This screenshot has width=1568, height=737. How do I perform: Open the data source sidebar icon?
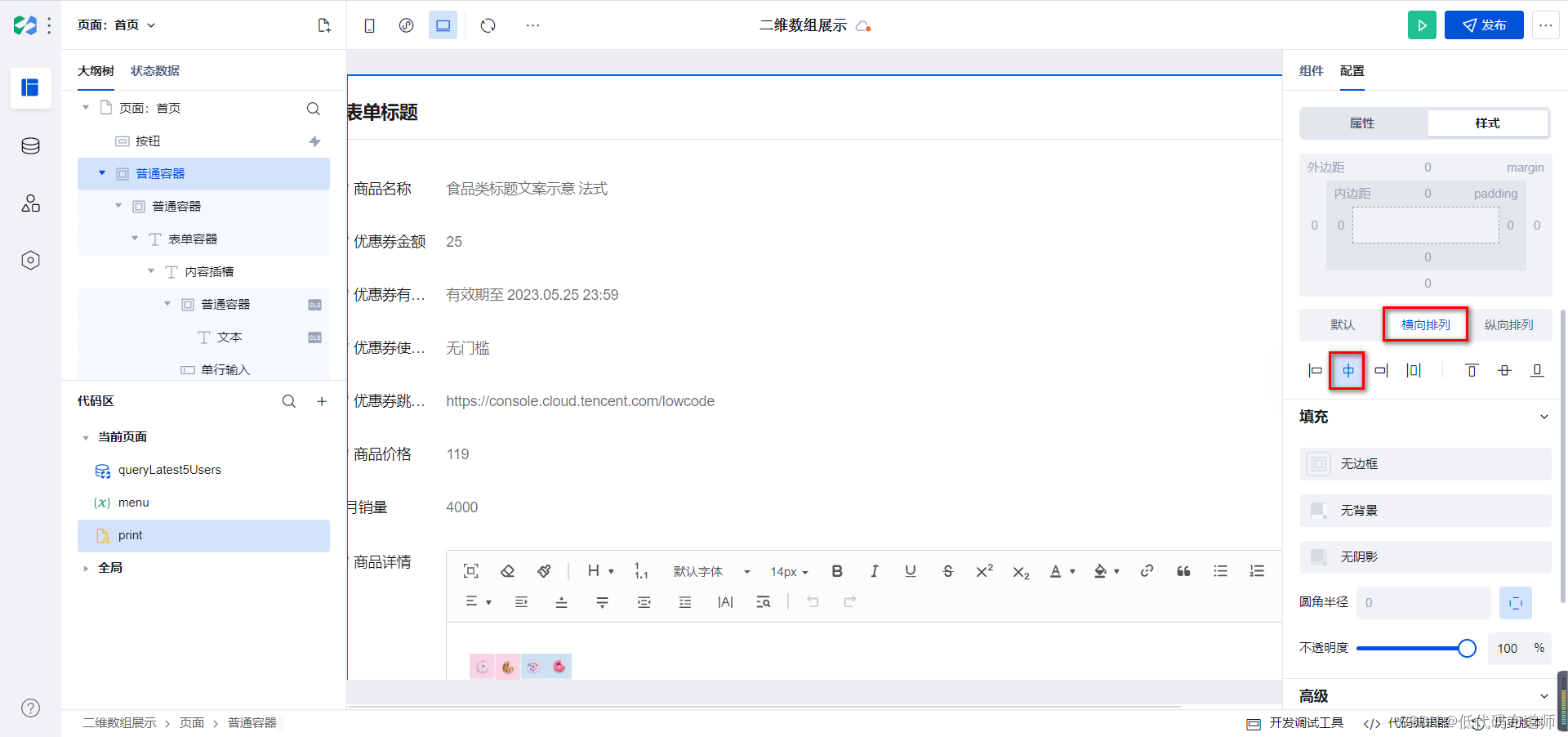(x=30, y=146)
